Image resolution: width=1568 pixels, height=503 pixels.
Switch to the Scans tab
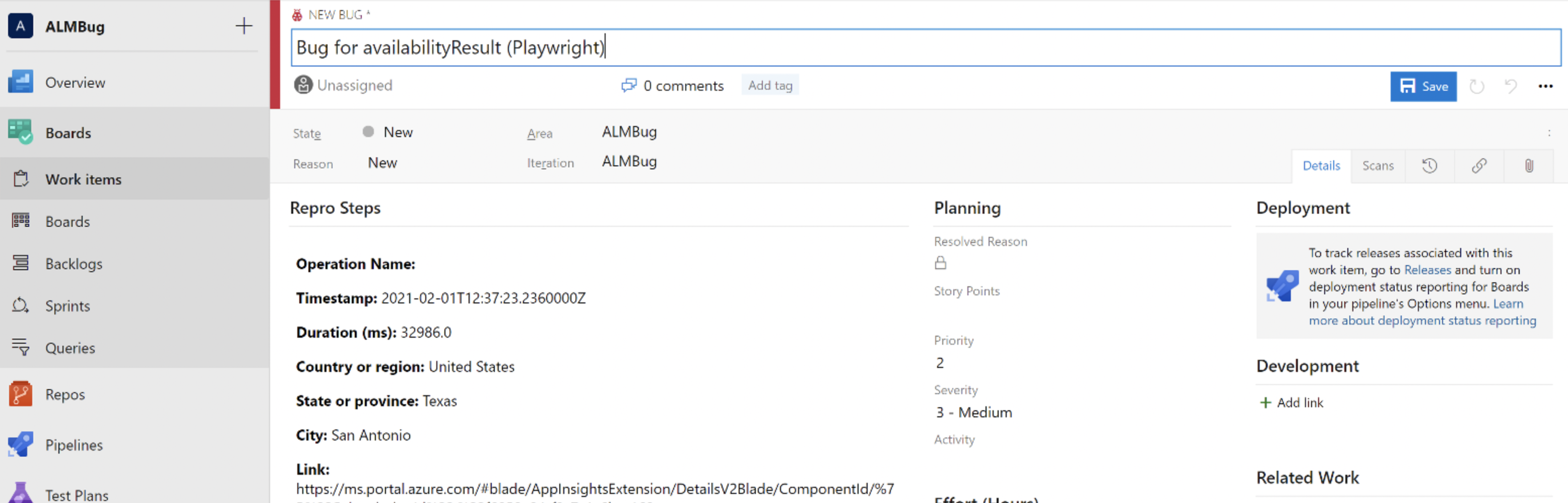[x=1378, y=166]
